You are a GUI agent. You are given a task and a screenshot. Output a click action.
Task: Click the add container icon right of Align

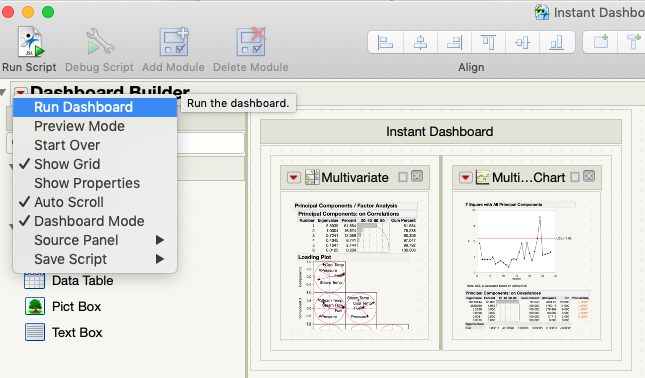pyautogui.click(x=601, y=42)
